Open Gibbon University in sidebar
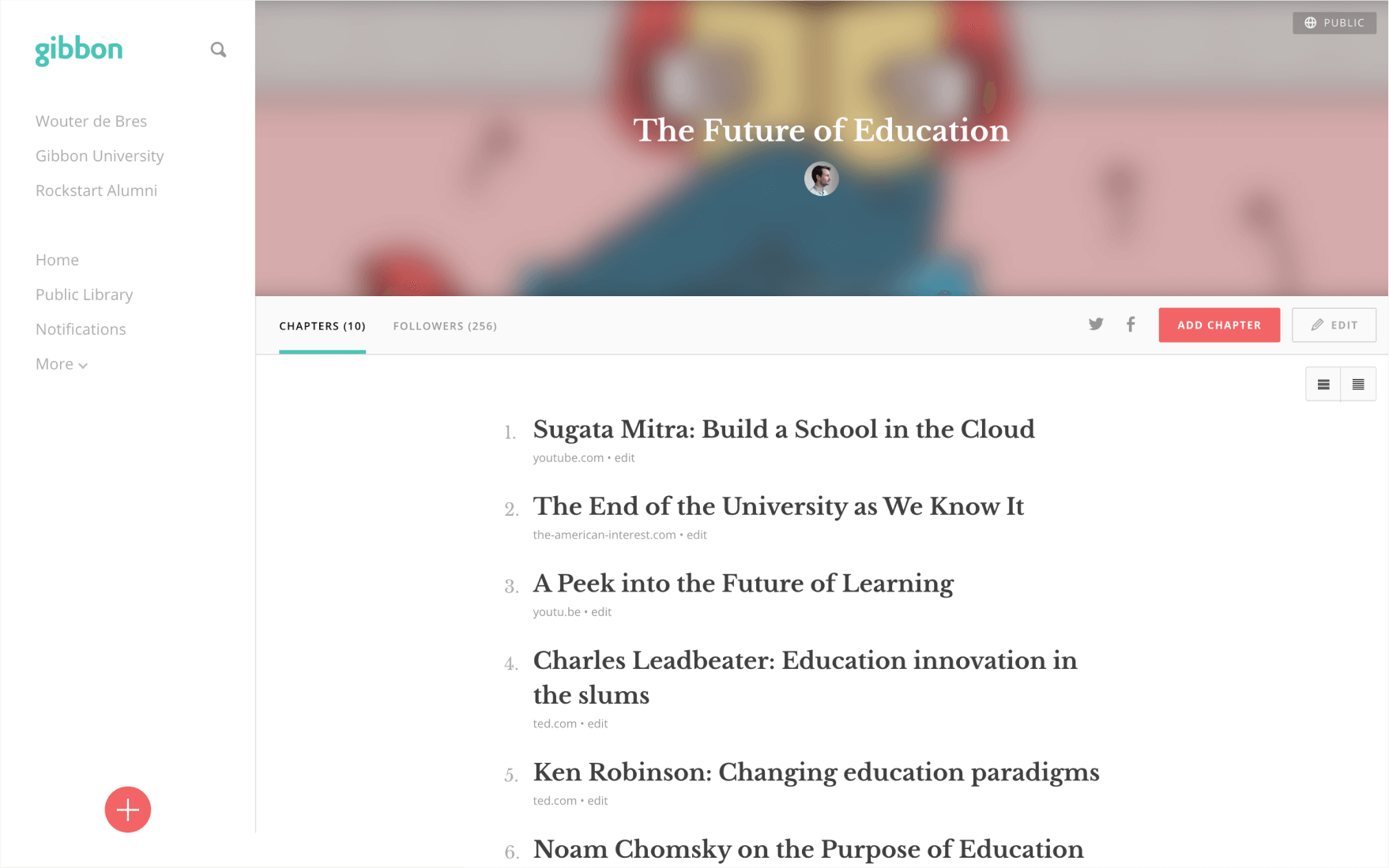The image size is (1389, 868). pyautogui.click(x=100, y=156)
